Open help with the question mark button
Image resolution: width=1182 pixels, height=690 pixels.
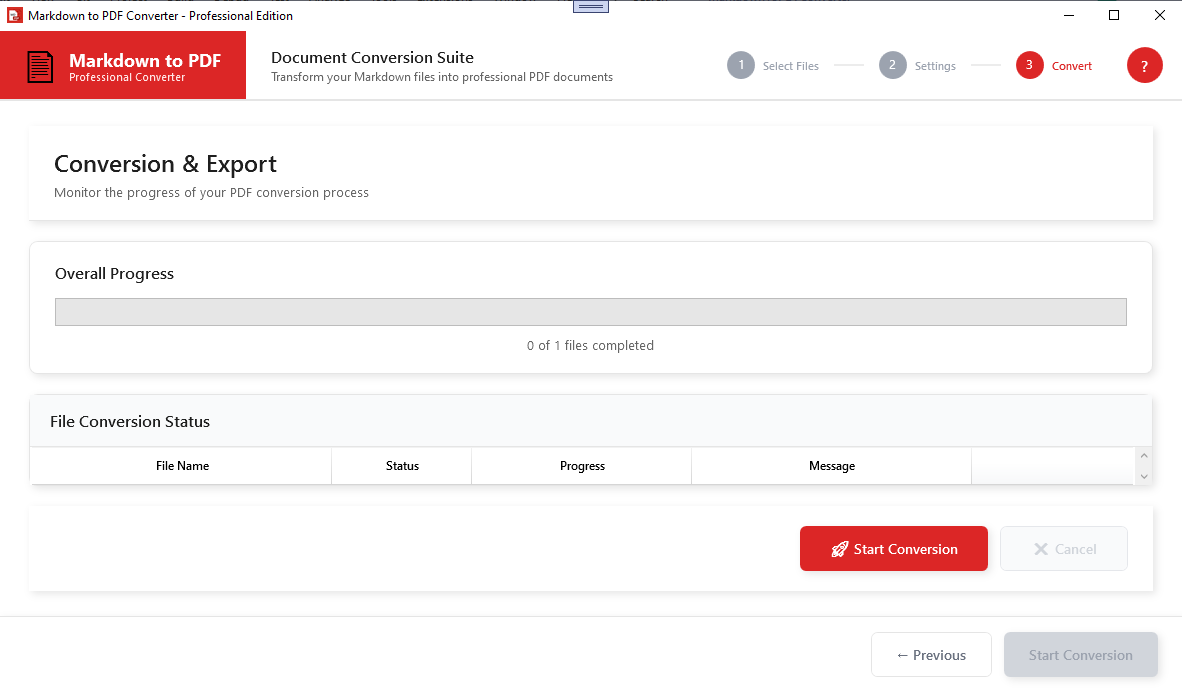coord(1144,66)
